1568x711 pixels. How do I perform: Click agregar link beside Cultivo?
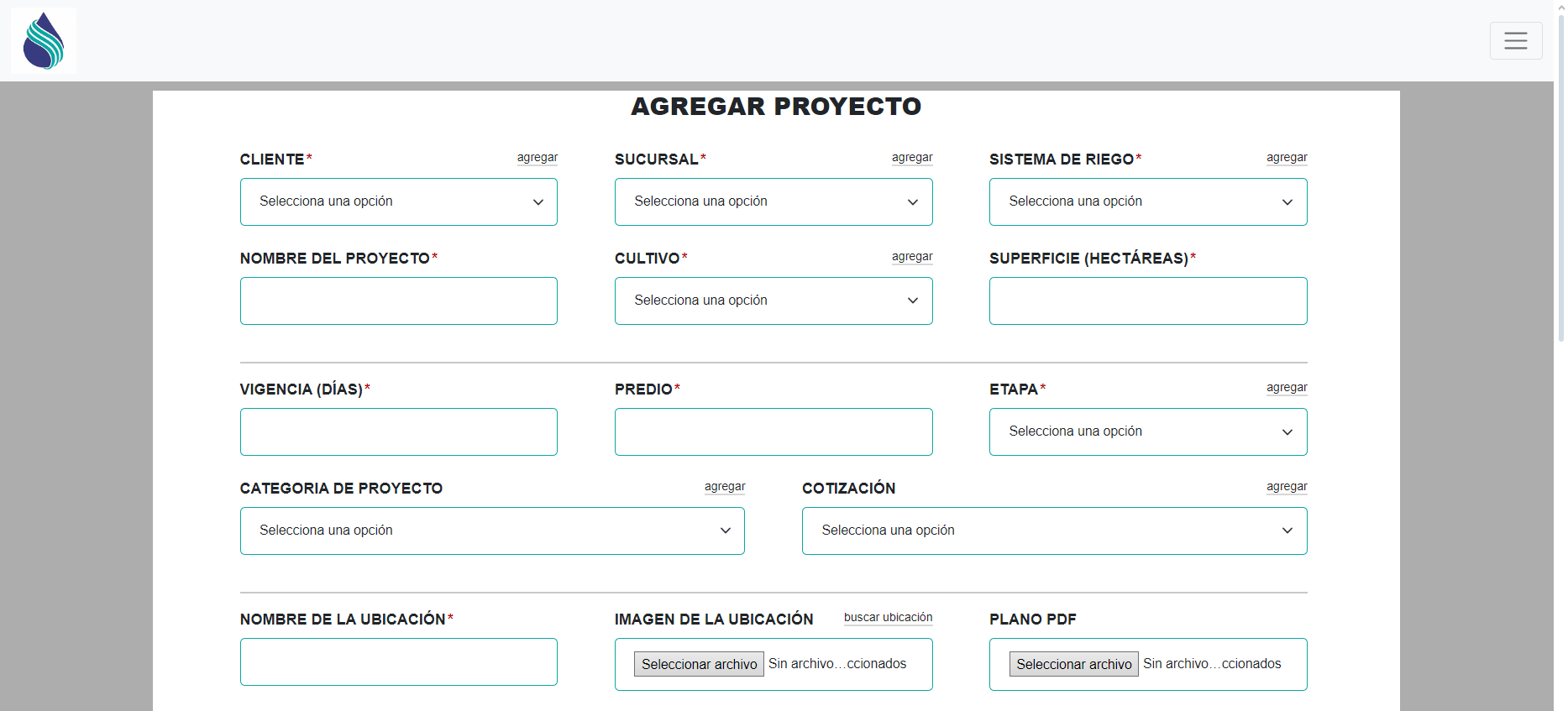tap(911, 257)
